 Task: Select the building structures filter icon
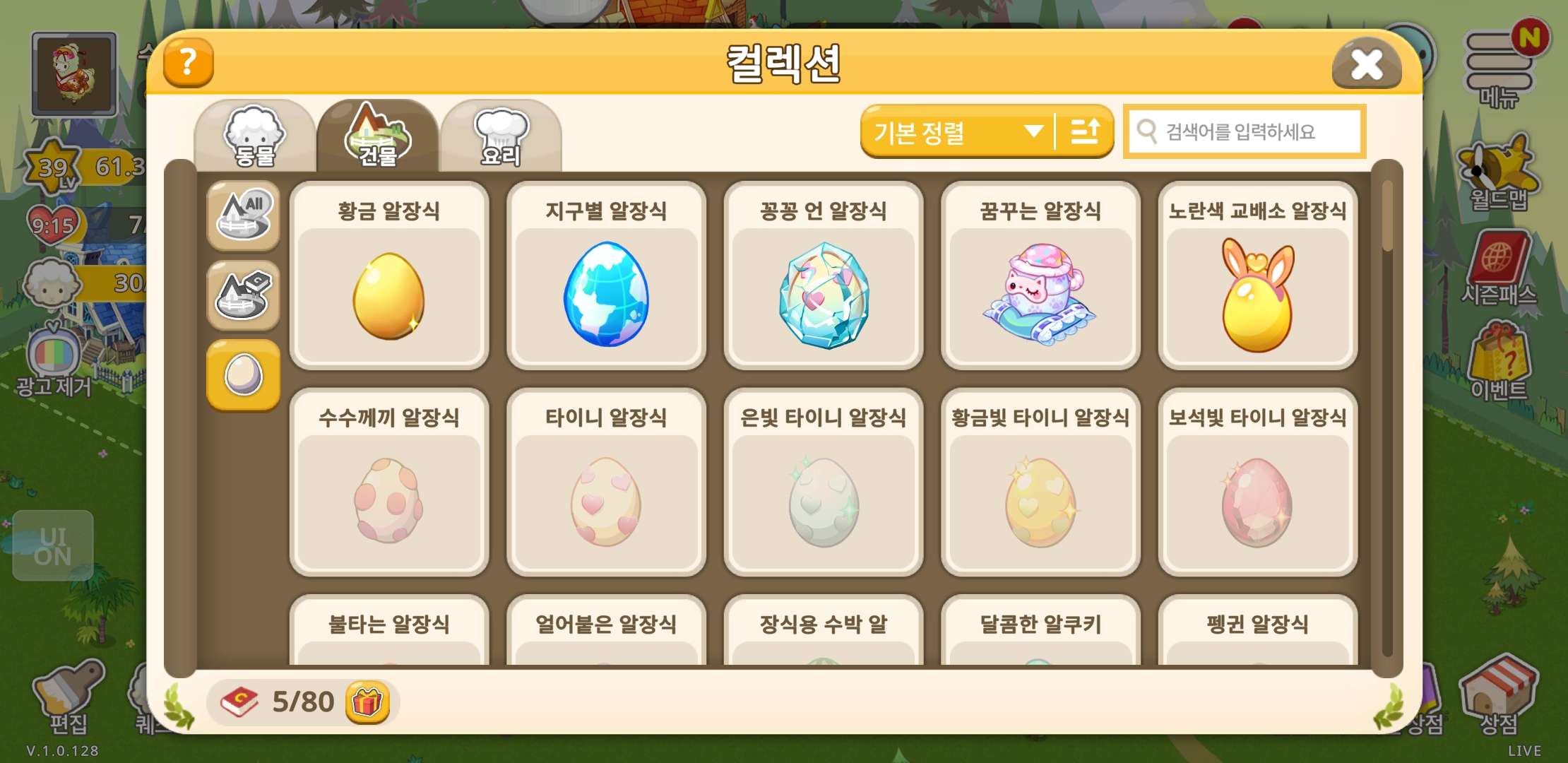pyautogui.click(x=243, y=295)
